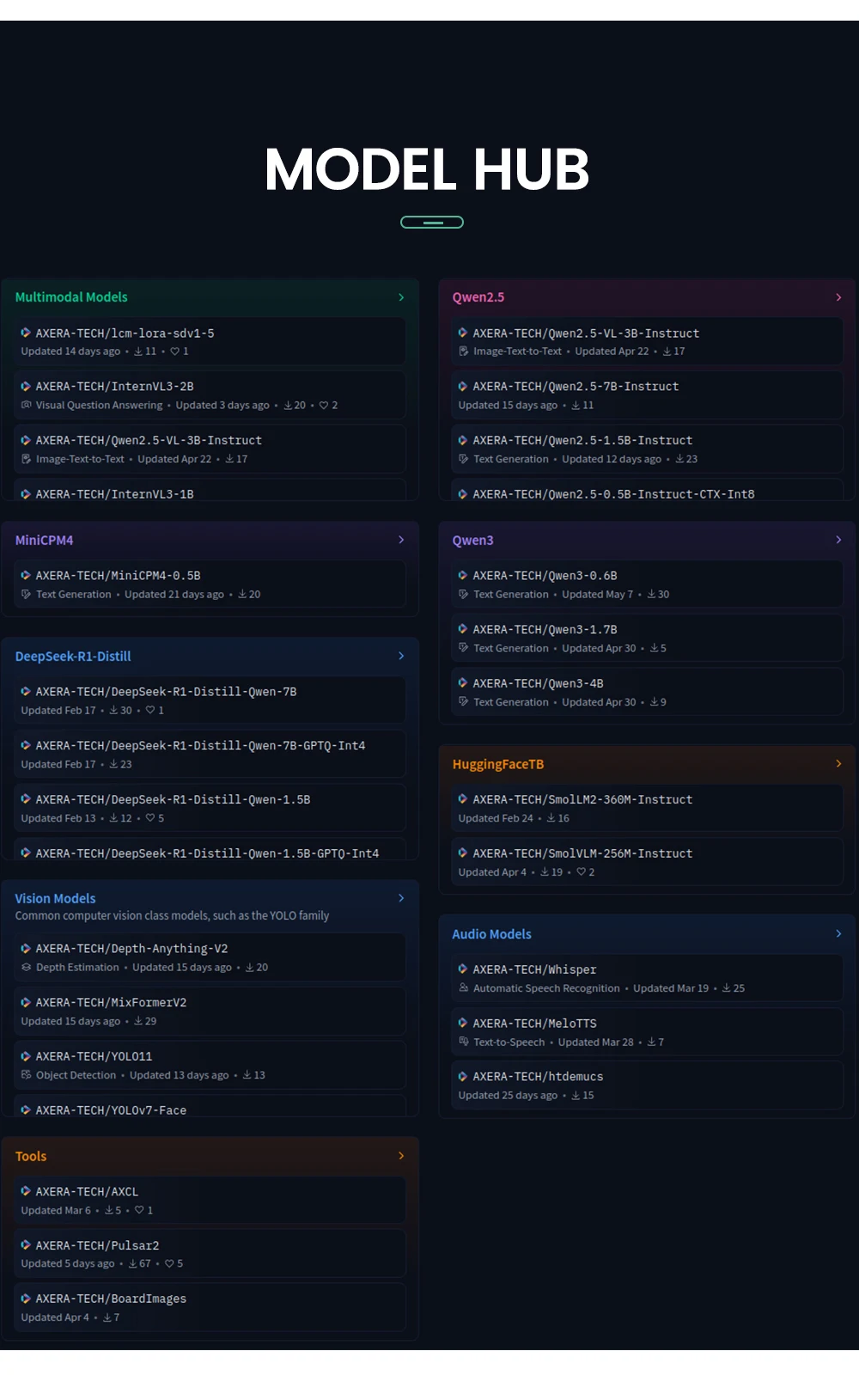Click the Text Generation icon under Qwen3-0.6B

[x=464, y=595]
